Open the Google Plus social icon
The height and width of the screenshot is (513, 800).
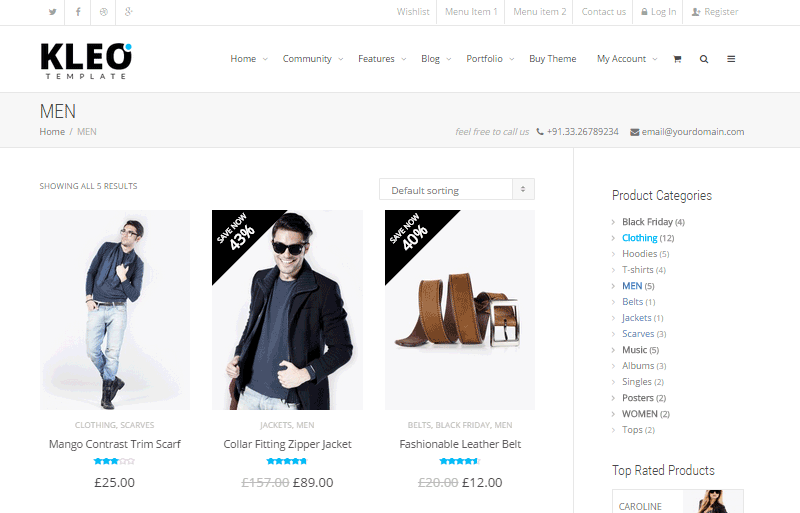tap(129, 12)
